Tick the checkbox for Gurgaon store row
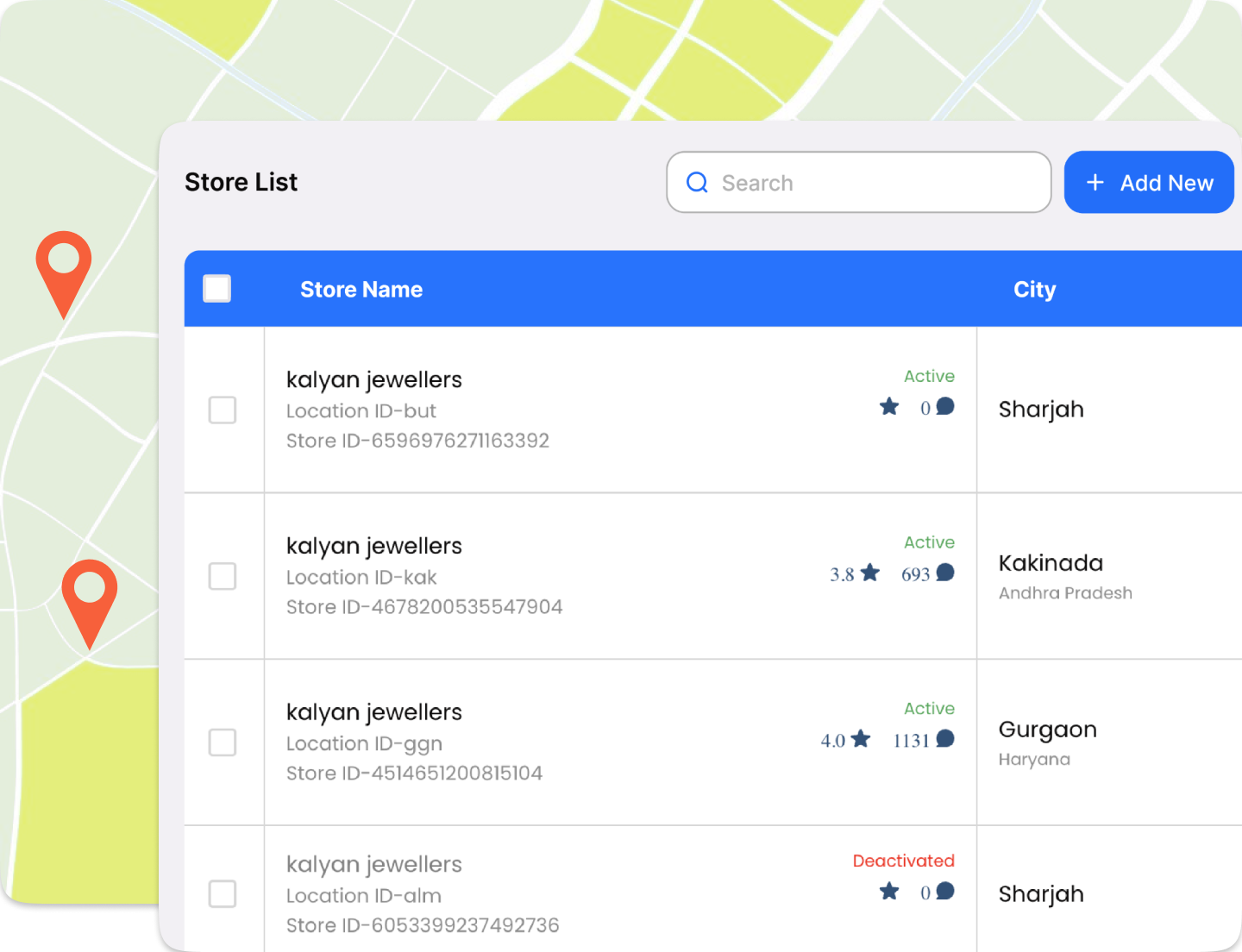 point(223,742)
